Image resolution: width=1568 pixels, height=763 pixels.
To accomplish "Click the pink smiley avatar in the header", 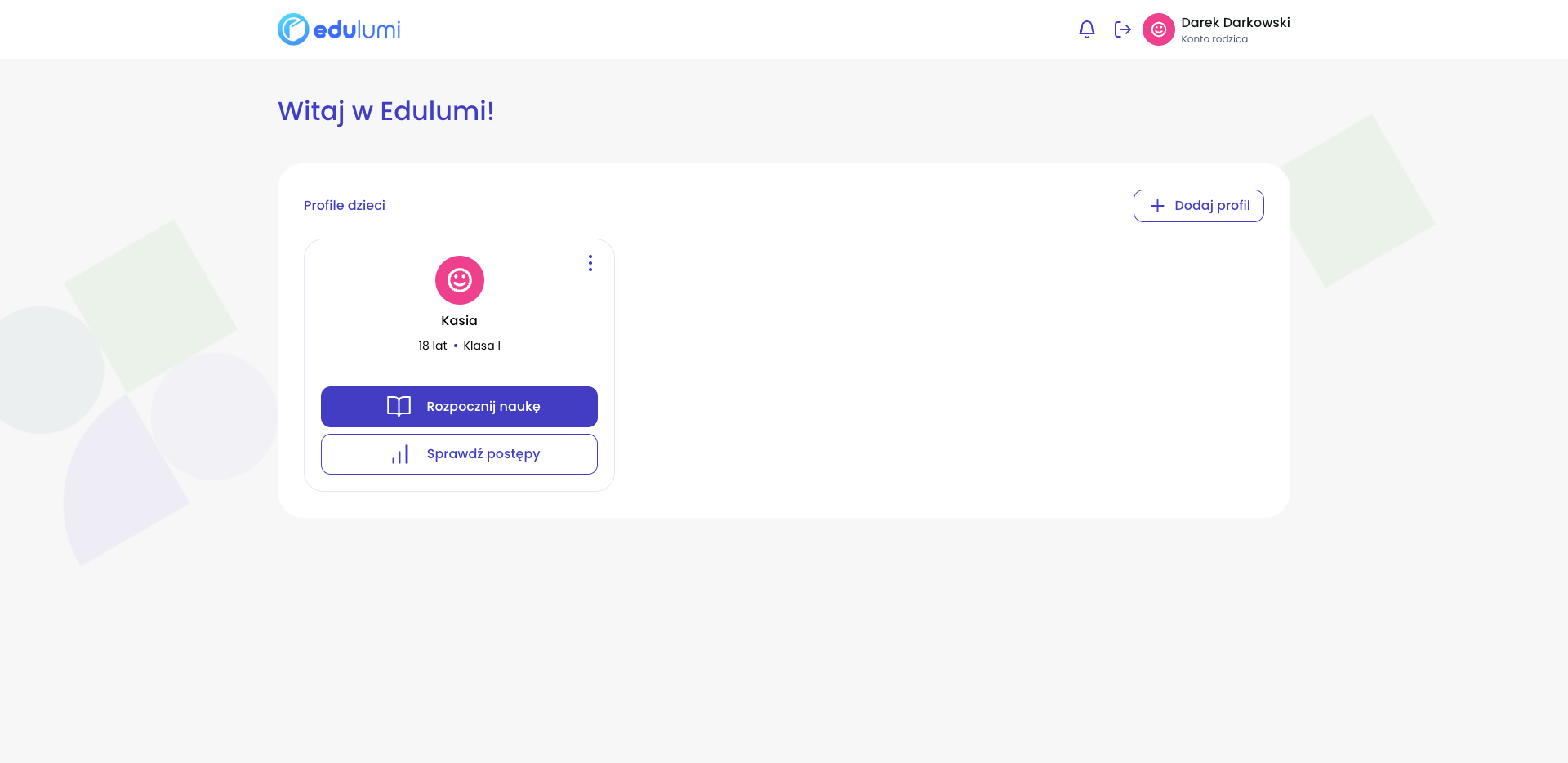I will (x=1158, y=29).
